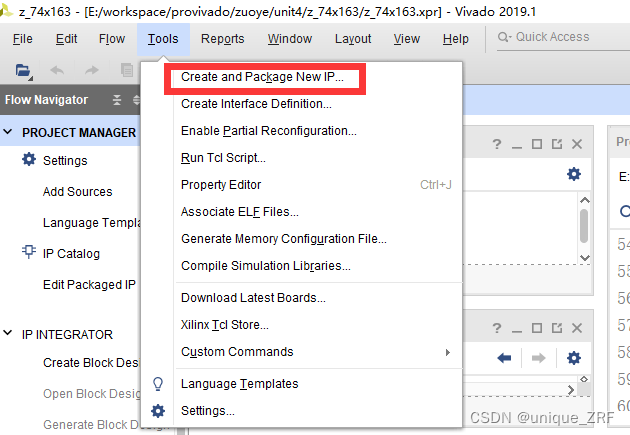Viewport: 630px width, 435px height.
Task: Collapse the IP INTEGRATOR section
Action: click(x=8, y=333)
